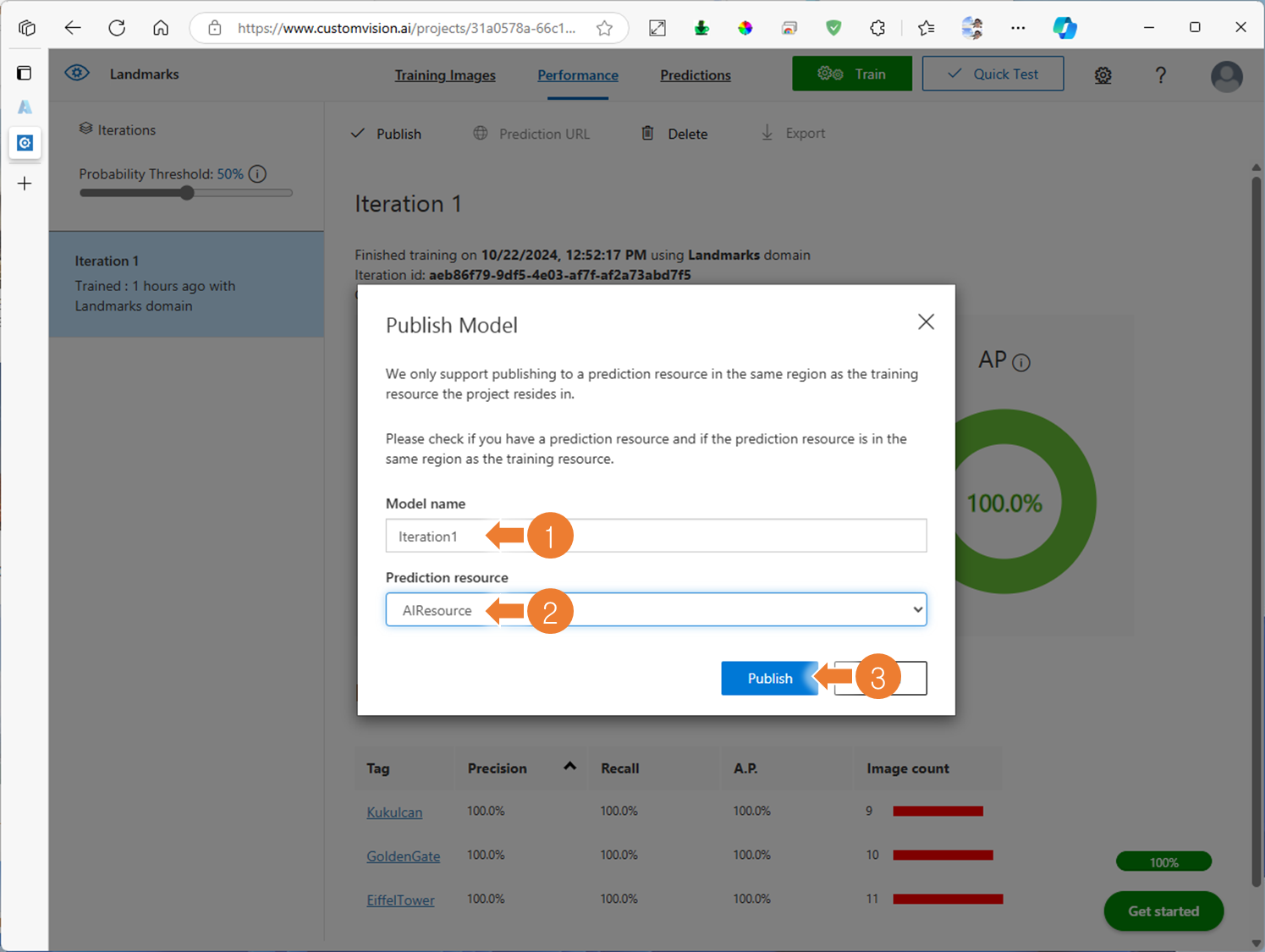Click the Get started button
Image resolution: width=1265 pixels, height=952 pixels.
[1163, 911]
